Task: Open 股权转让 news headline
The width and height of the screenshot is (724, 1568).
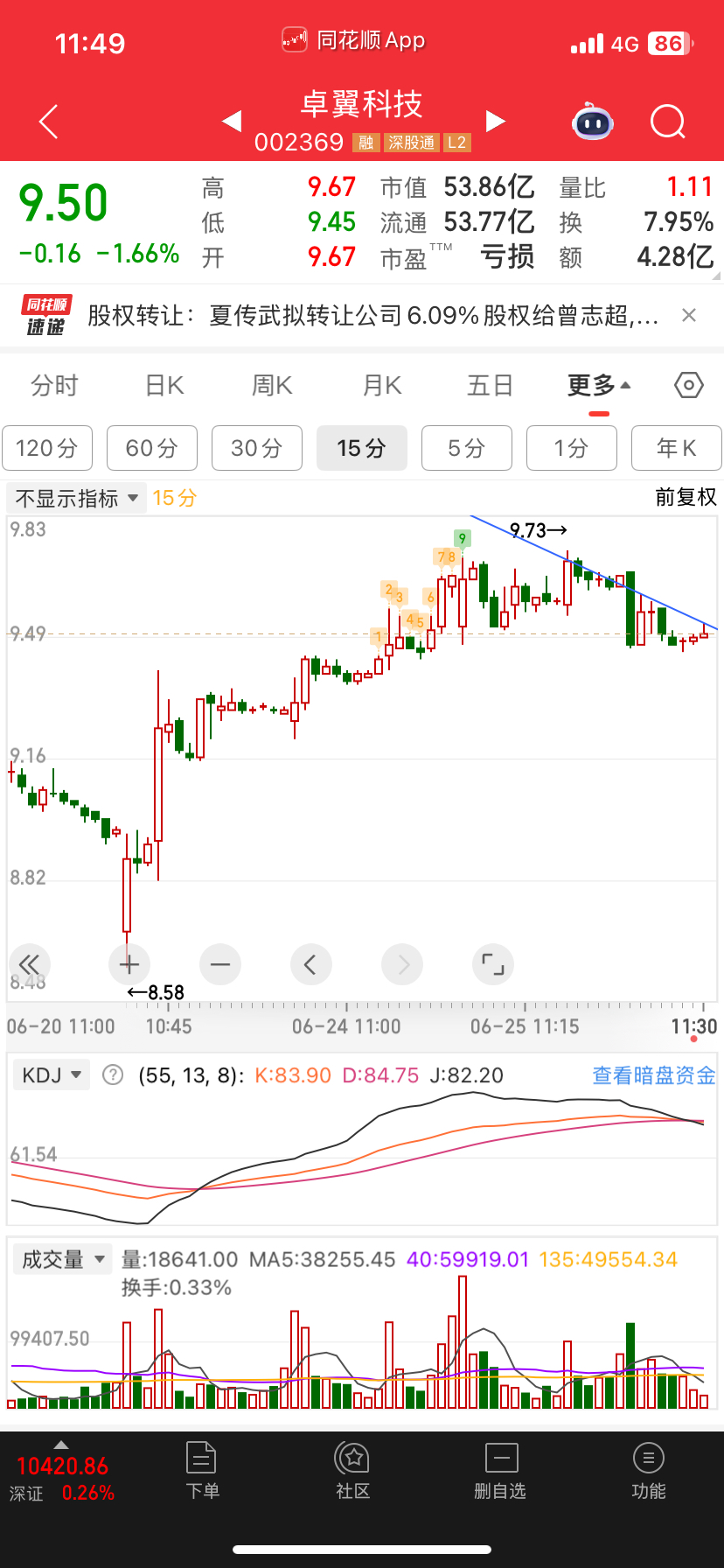Action: point(372,315)
